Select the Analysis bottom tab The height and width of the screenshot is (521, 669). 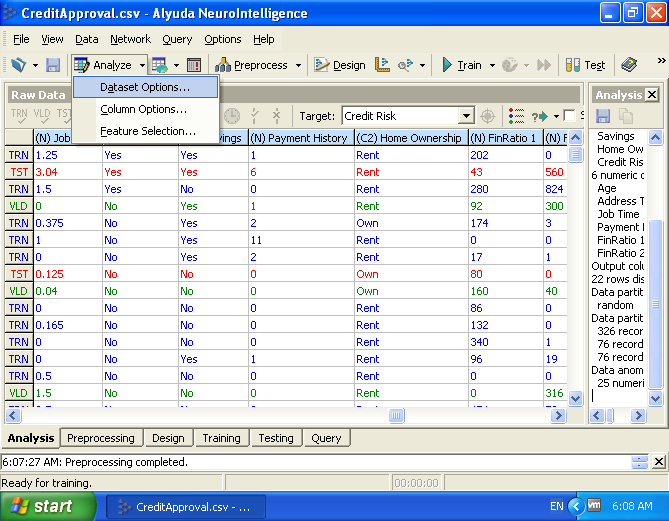click(x=31, y=438)
